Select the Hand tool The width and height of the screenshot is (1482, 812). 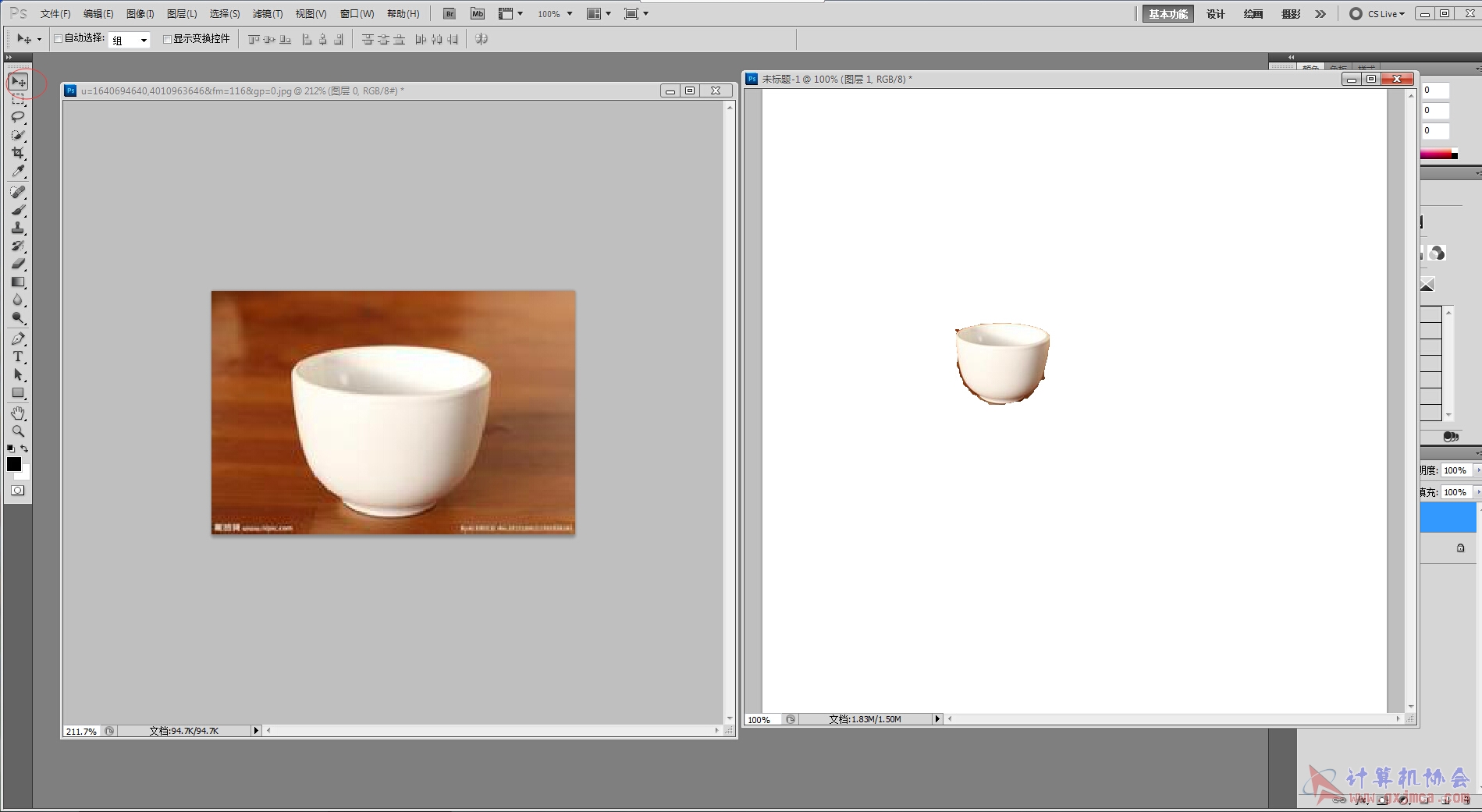tap(18, 413)
